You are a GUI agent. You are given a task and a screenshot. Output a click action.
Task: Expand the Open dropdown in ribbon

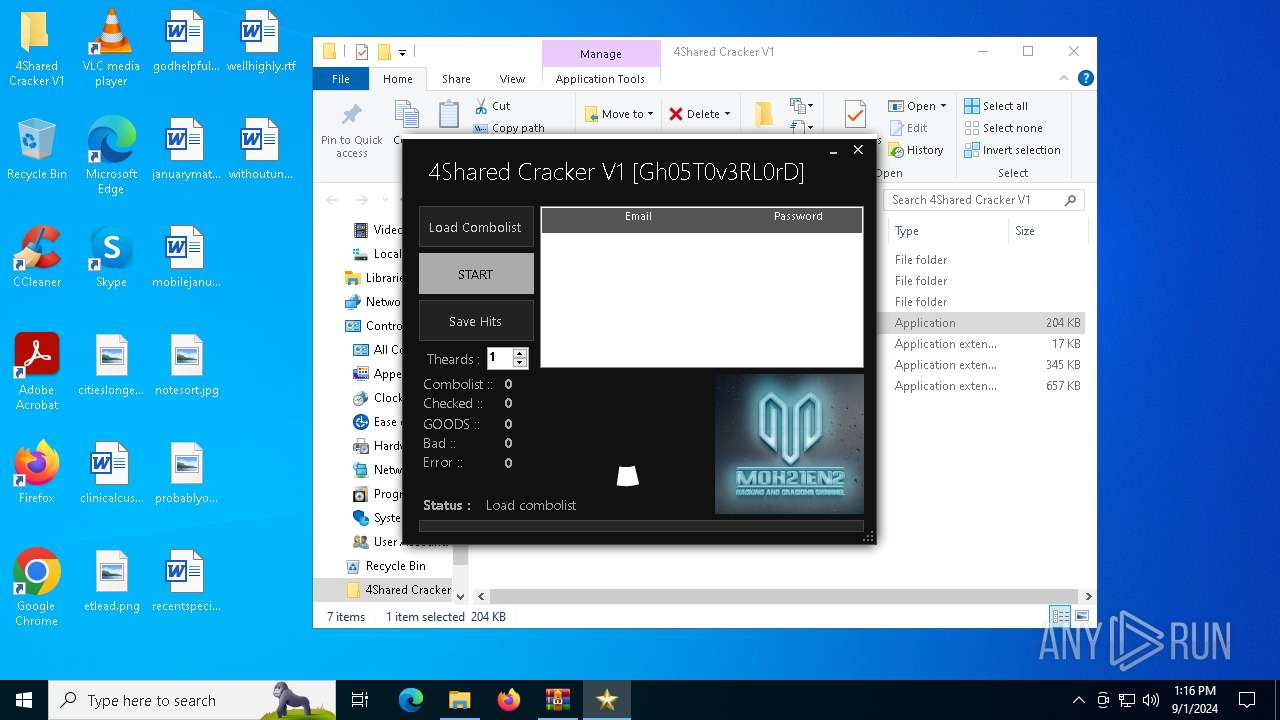(943, 106)
